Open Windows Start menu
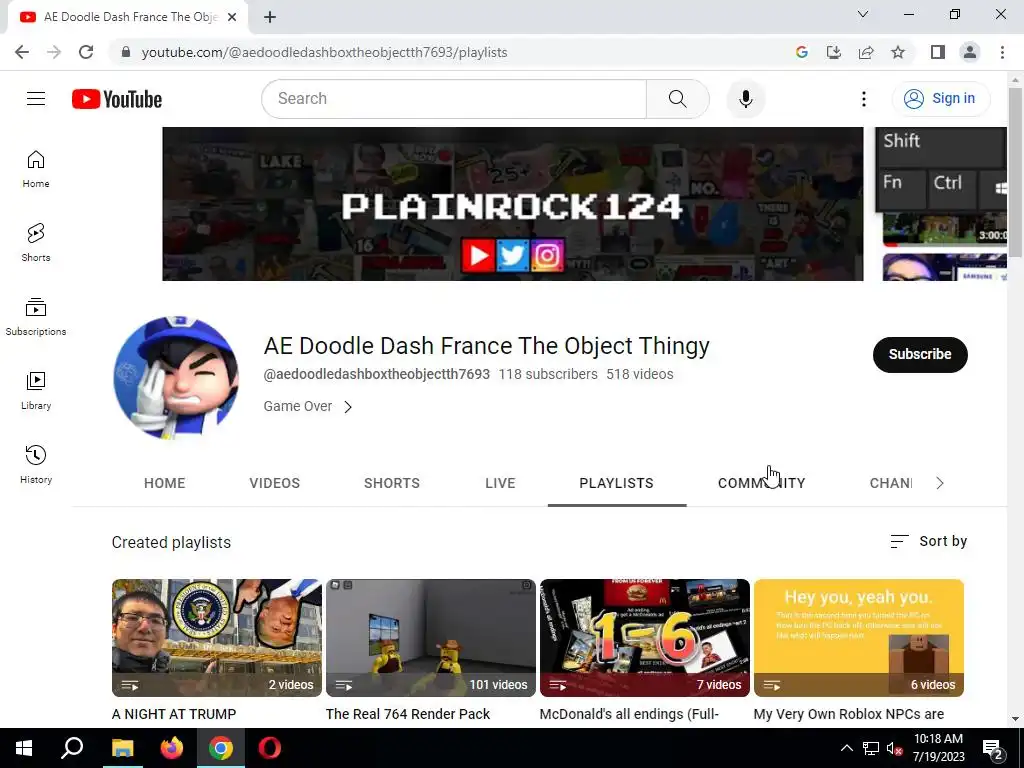1024x768 pixels. (x=24, y=748)
